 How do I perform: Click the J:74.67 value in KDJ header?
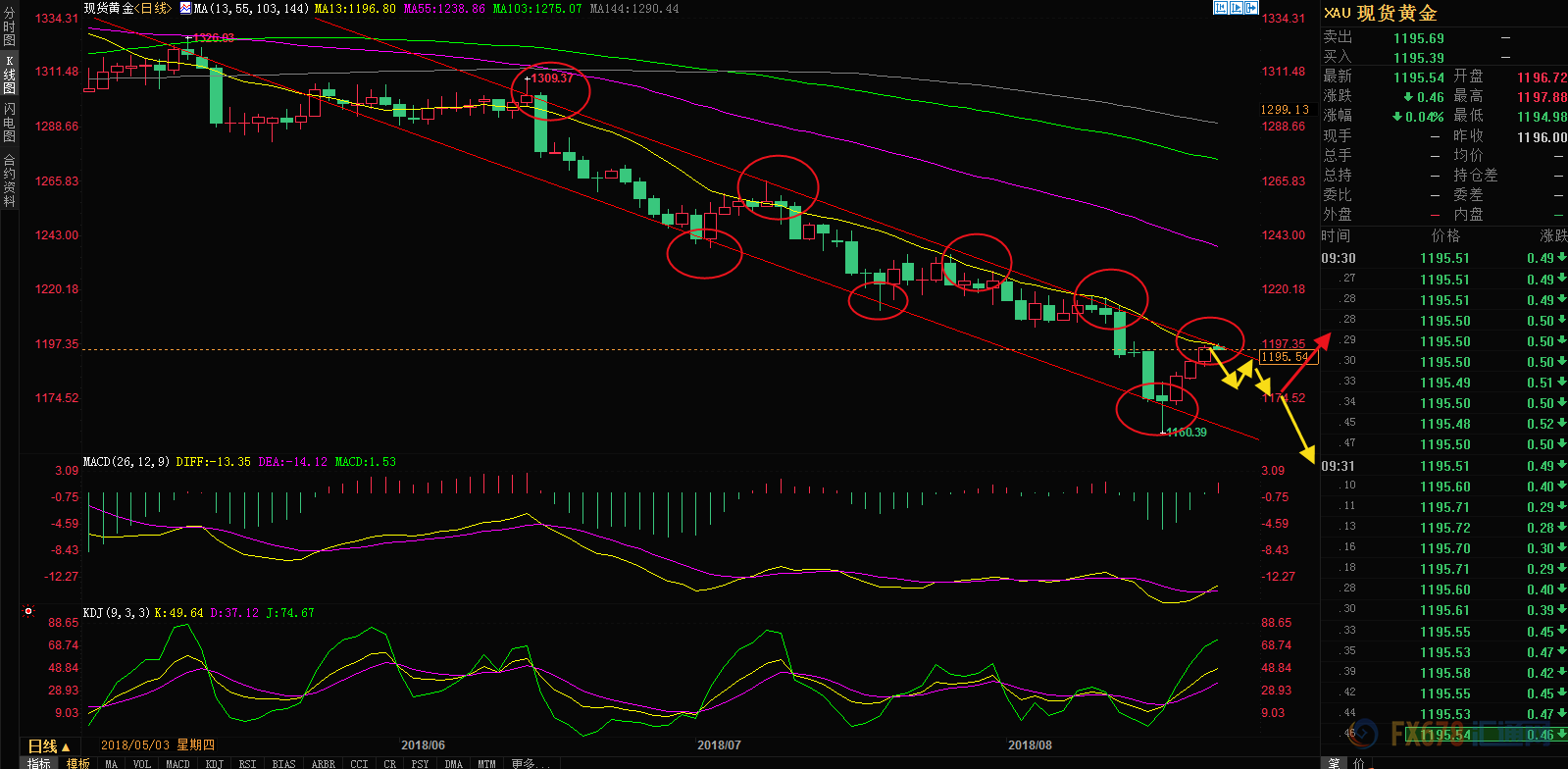289,612
